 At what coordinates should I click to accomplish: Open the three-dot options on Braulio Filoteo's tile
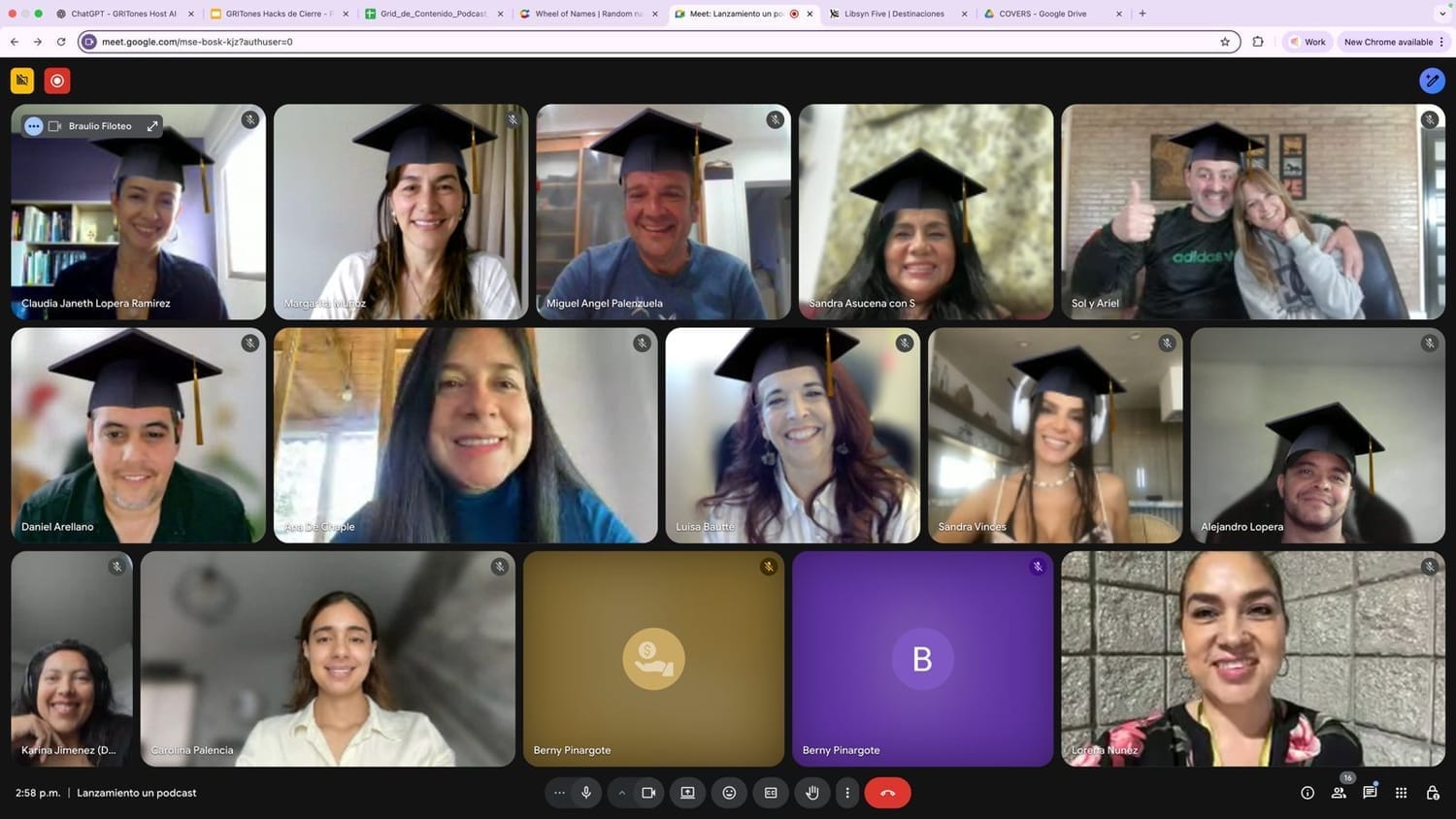[x=33, y=126]
